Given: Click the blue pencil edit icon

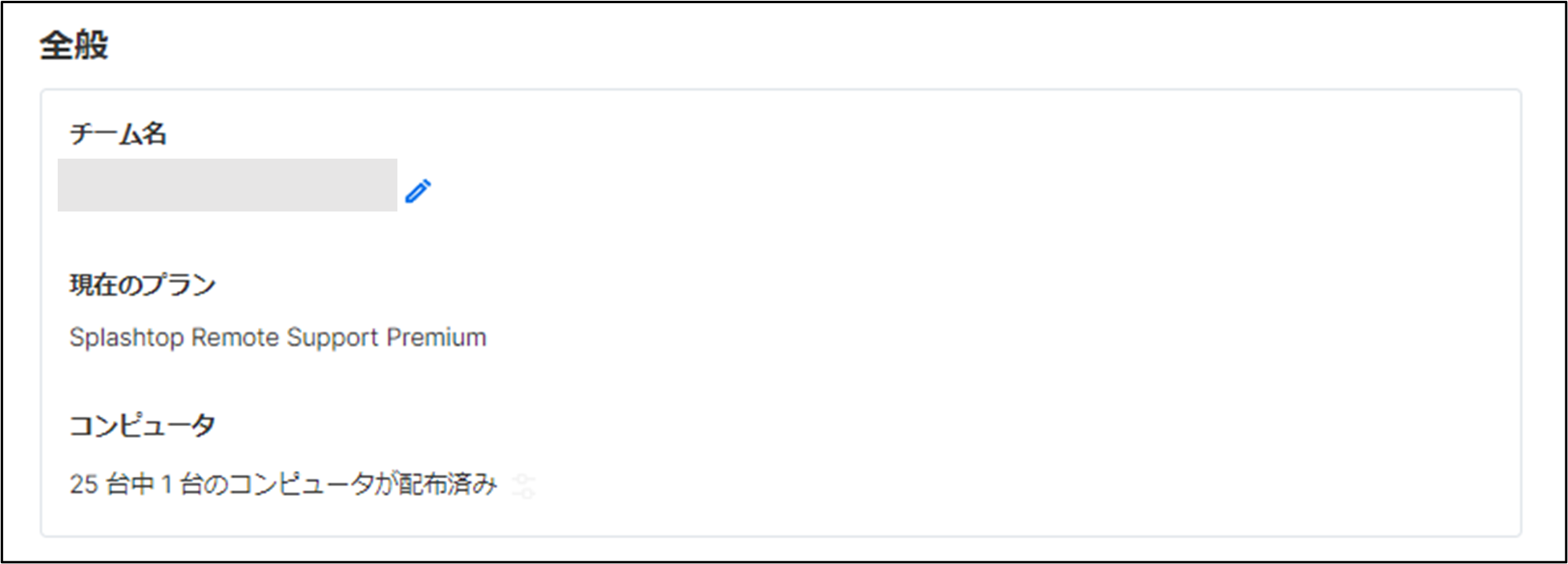Looking at the screenshot, I should point(417,191).
